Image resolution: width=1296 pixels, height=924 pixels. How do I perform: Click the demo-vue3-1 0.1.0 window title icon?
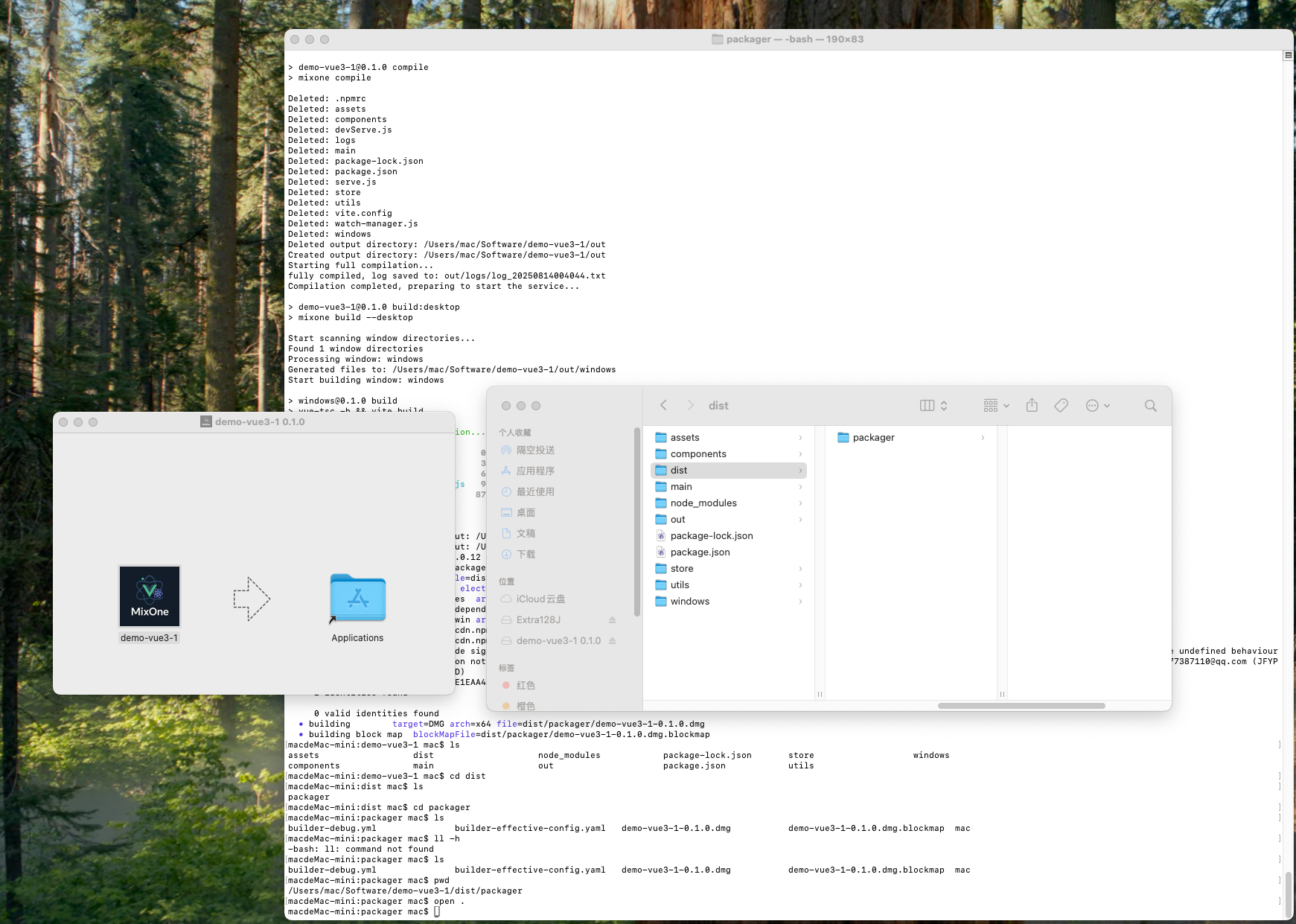(206, 421)
